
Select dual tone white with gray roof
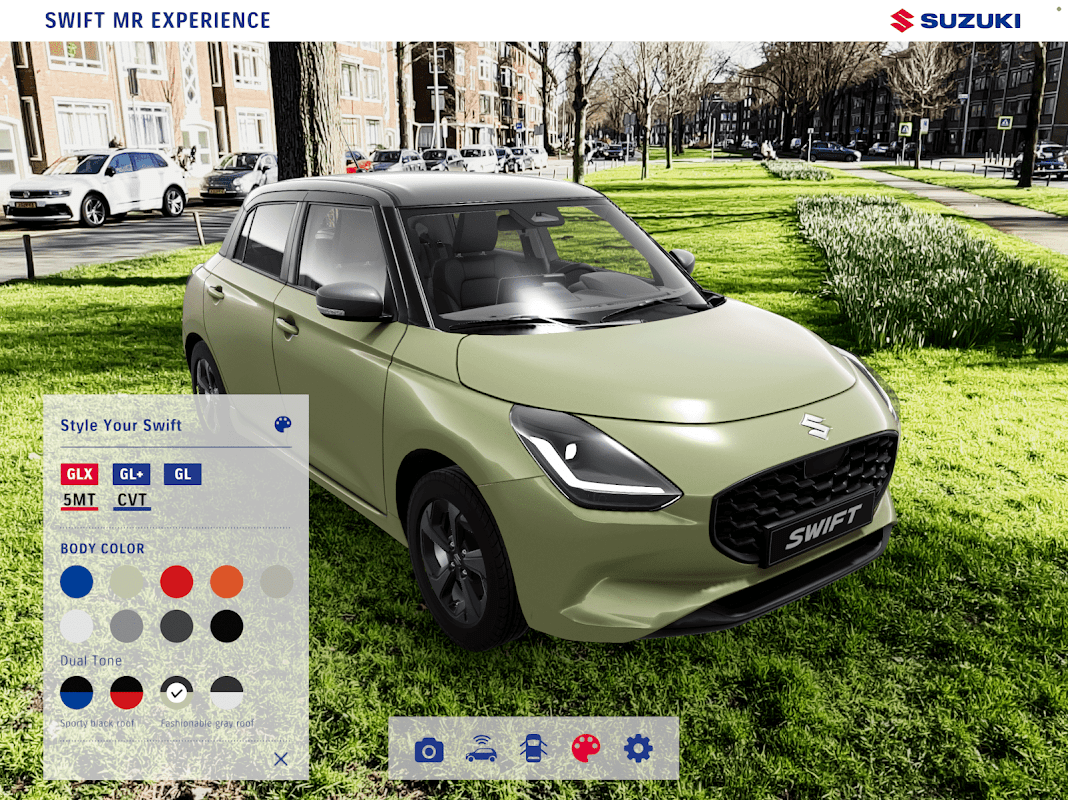227,692
